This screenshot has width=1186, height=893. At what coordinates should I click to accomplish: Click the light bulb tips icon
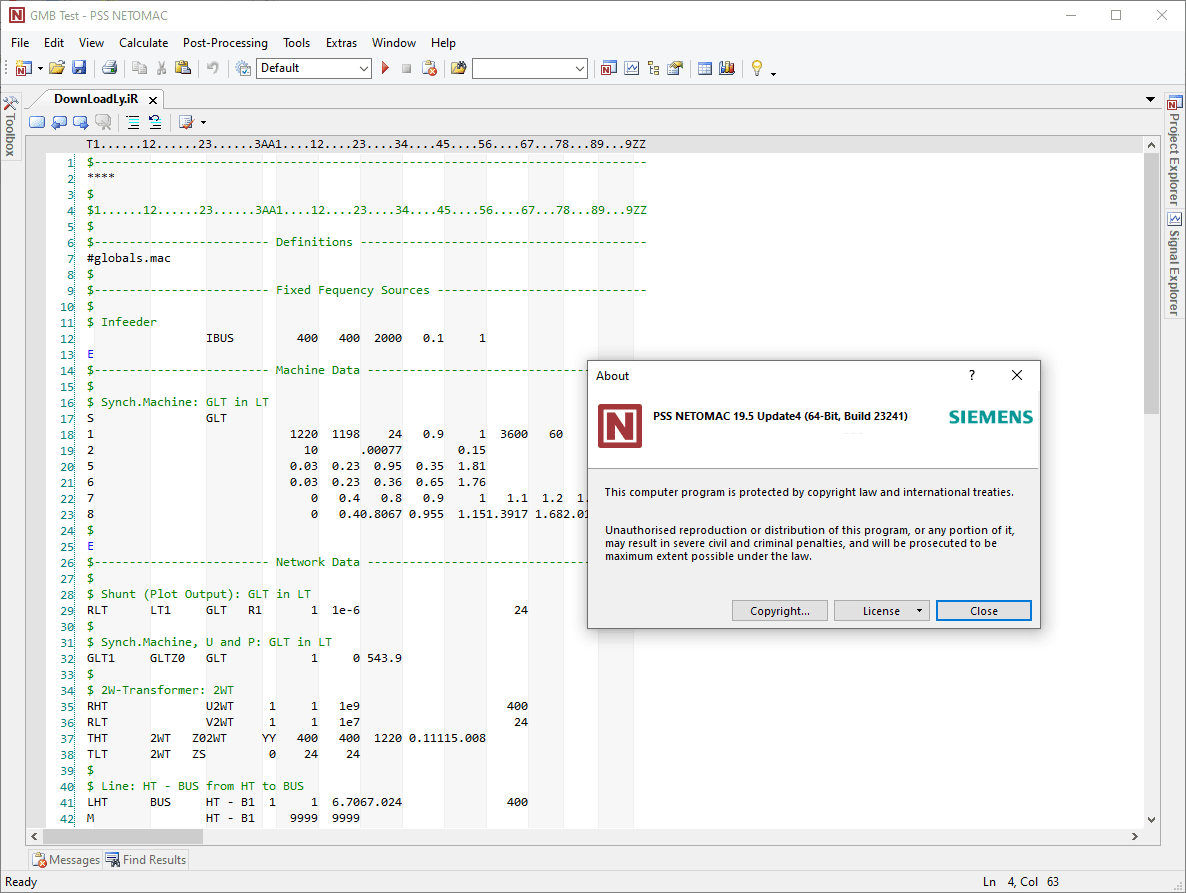[x=757, y=68]
